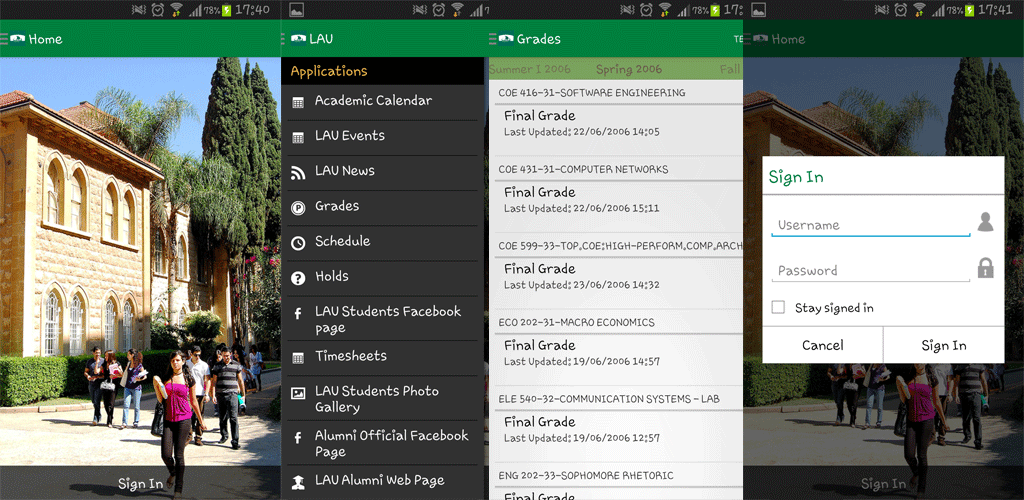The width and height of the screenshot is (1024, 500).
Task: Tap the Schedule clock icon
Action: [x=298, y=243]
